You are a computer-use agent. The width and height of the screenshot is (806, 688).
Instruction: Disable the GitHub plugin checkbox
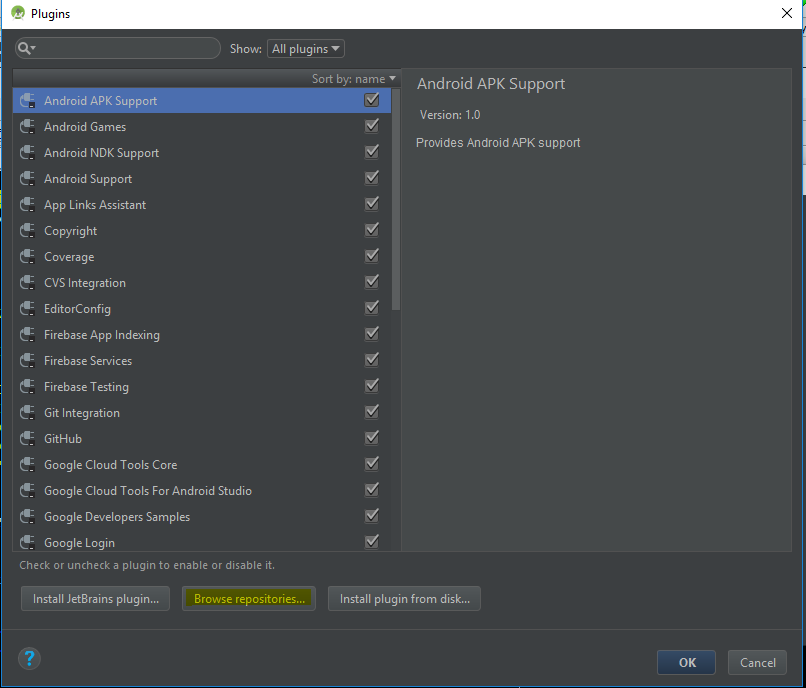point(372,438)
